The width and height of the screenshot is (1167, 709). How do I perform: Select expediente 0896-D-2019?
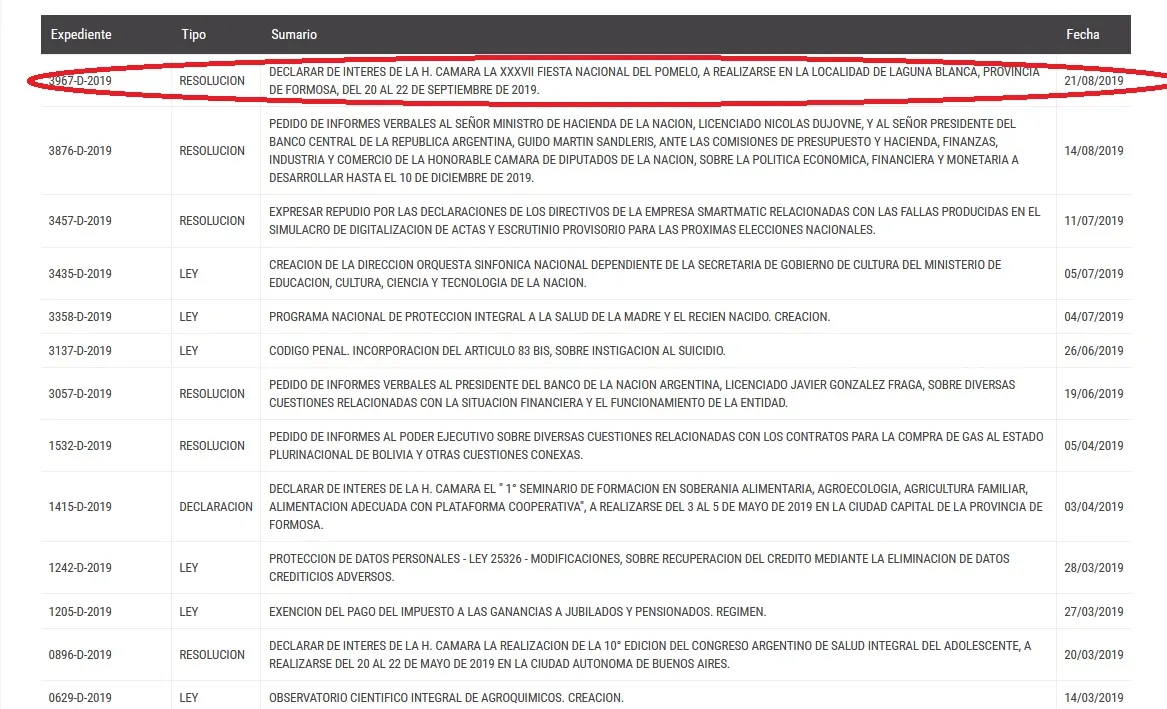point(80,655)
